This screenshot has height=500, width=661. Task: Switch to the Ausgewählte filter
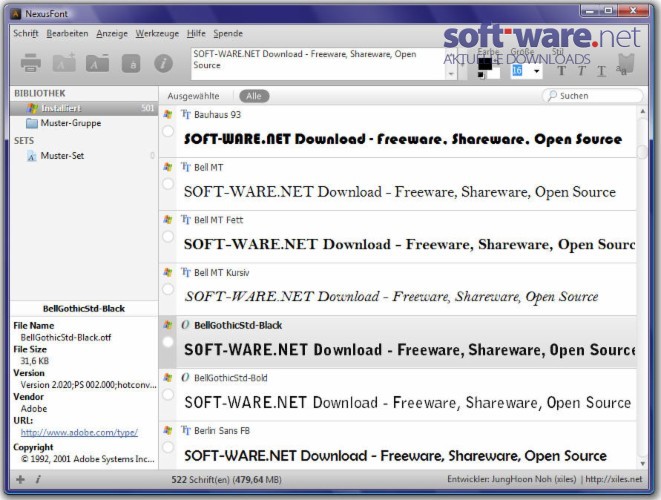click(193, 96)
